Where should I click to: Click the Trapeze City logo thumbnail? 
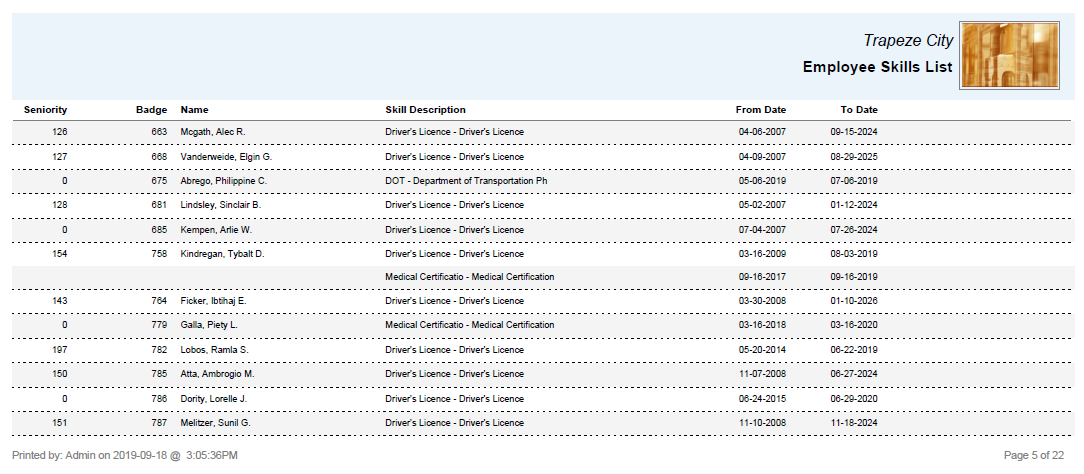pos(1009,55)
